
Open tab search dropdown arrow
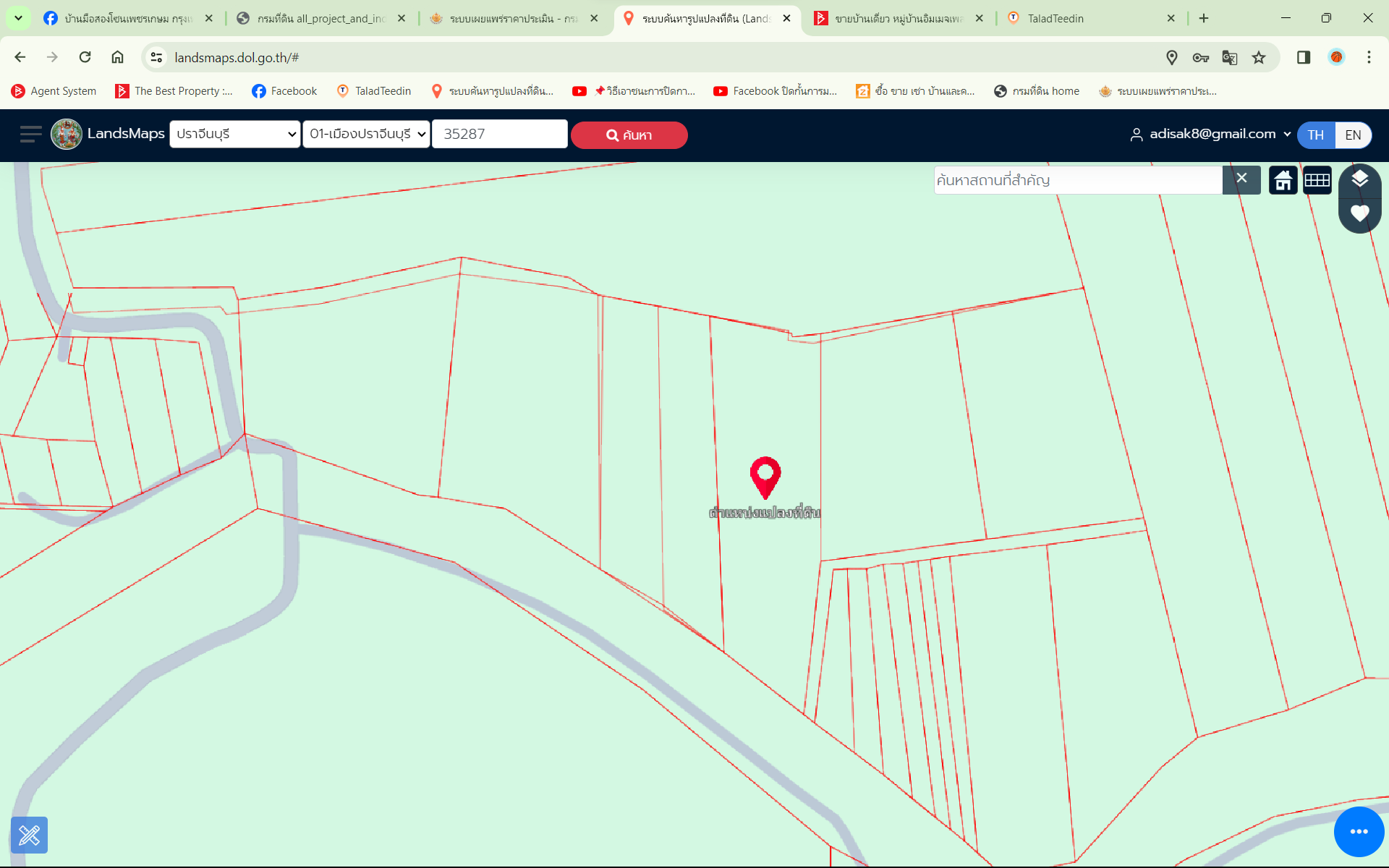tap(18, 18)
